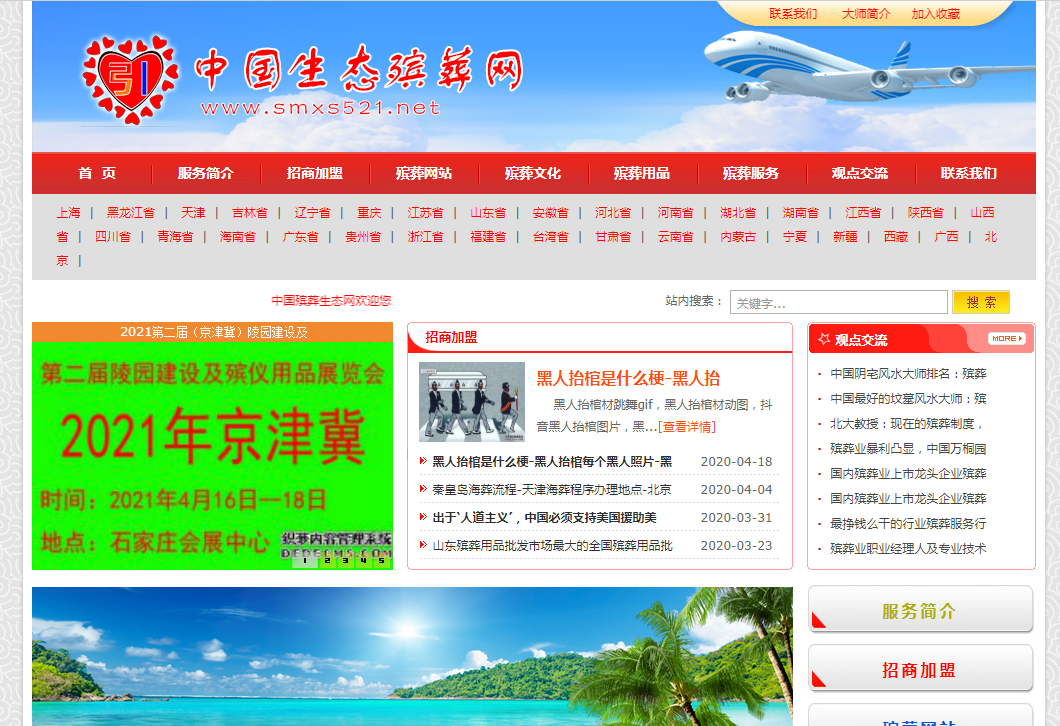Viewport: 1060px width, 726px height.
Task: Open the 秦皇岛海葬流程 article link
Action: [551, 490]
